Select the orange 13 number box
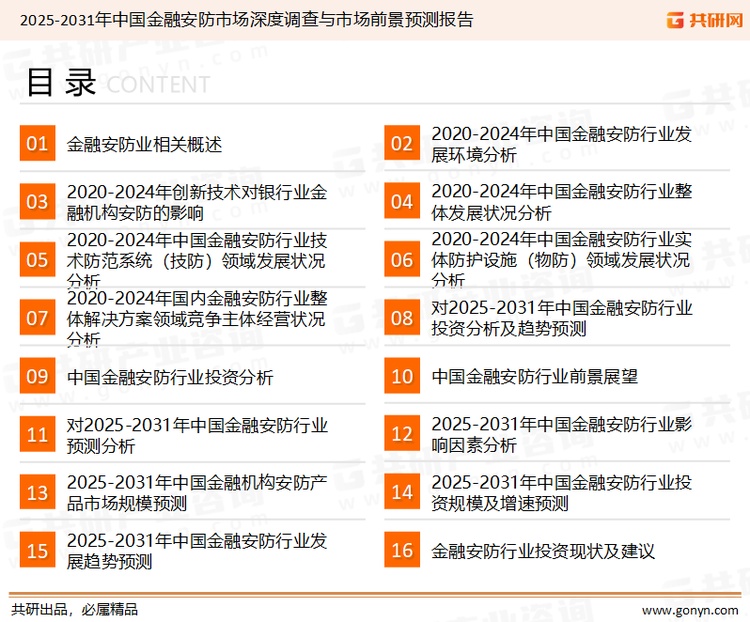Viewport: 750px width, 622px height. tap(37, 492)
